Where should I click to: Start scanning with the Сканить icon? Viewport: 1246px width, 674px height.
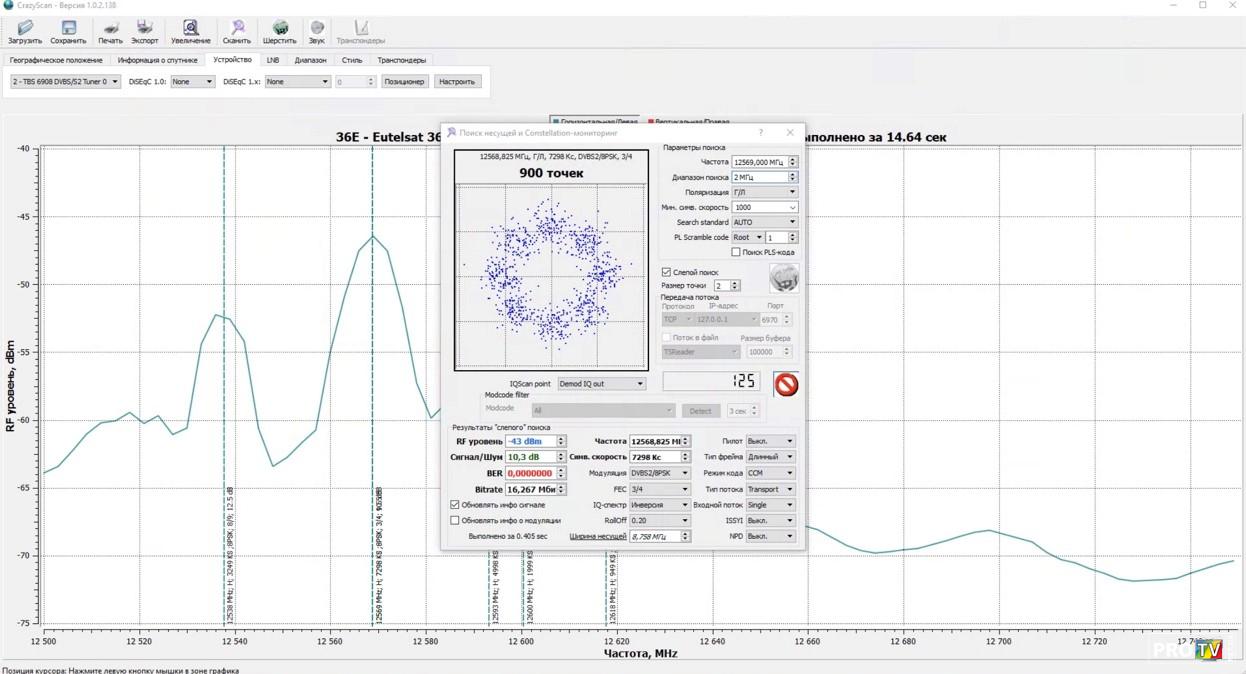(x=237, y=31)
